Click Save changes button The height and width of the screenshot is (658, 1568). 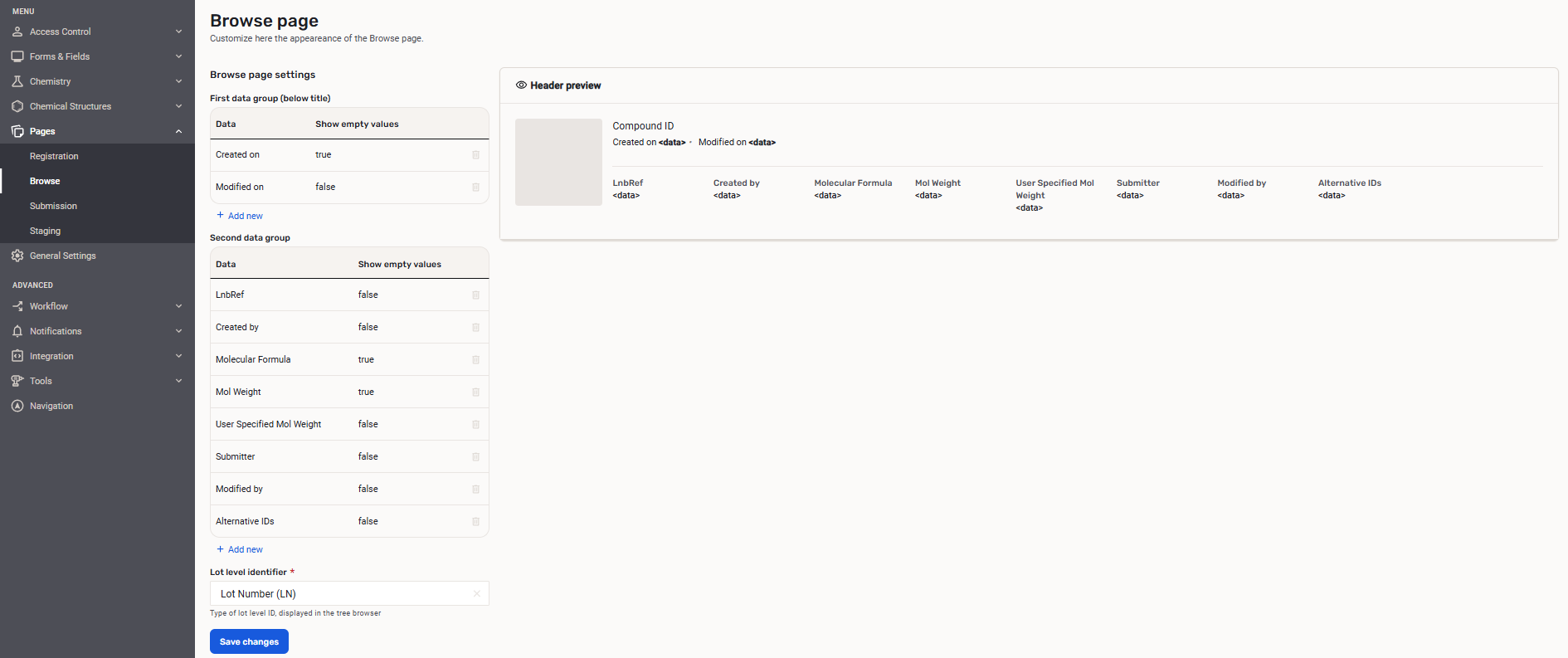click(249, 641)
